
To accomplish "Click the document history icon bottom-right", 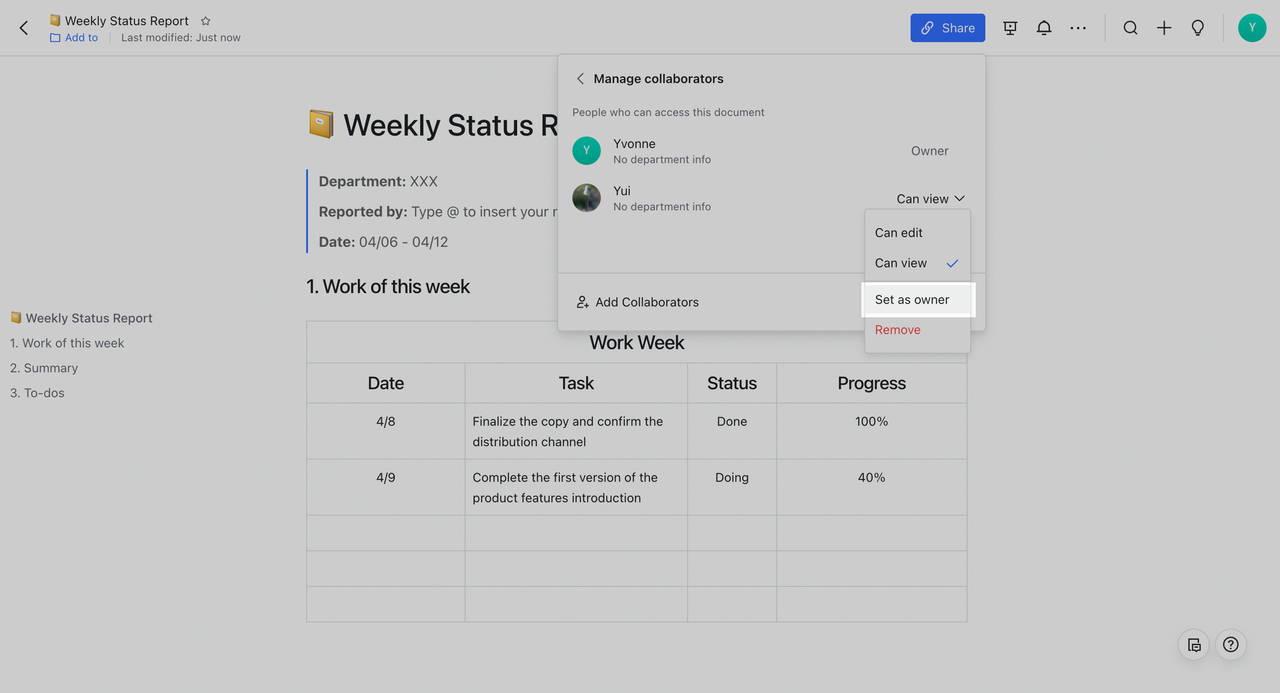I will point(1194,645).
